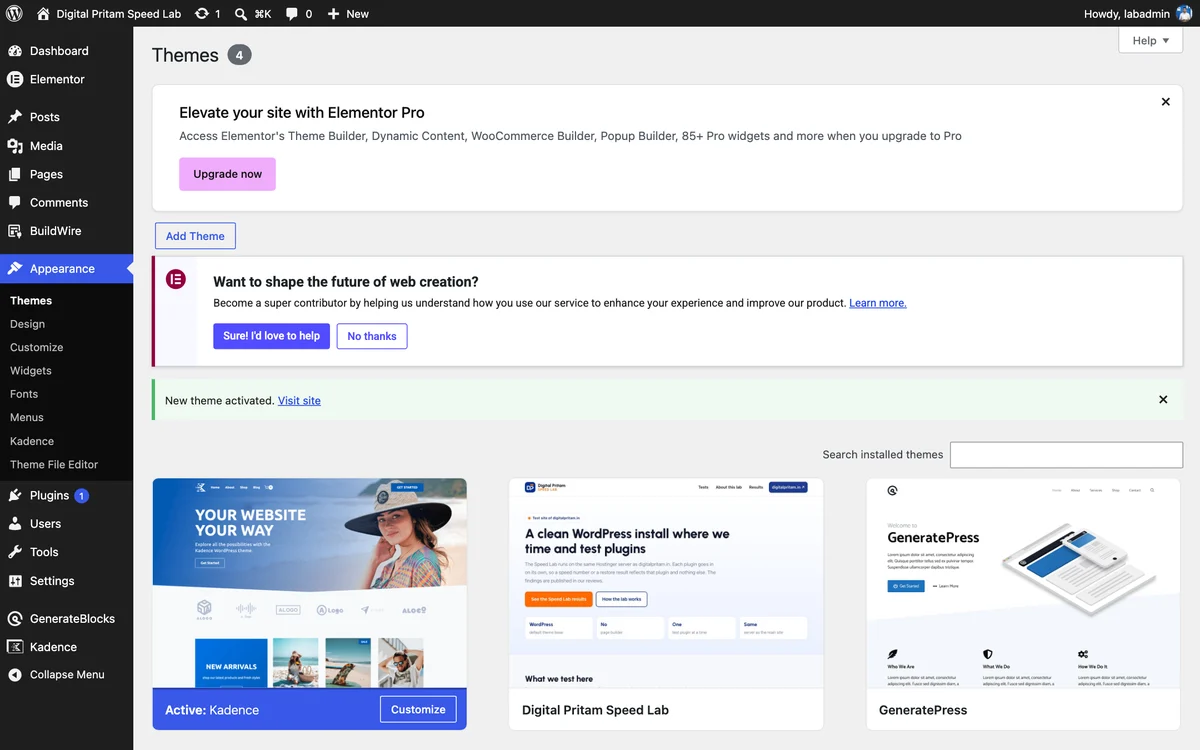The width and height of the screenshot is (1200, 750).
Task: Follow the Visit site link
Action: (299, 400)
